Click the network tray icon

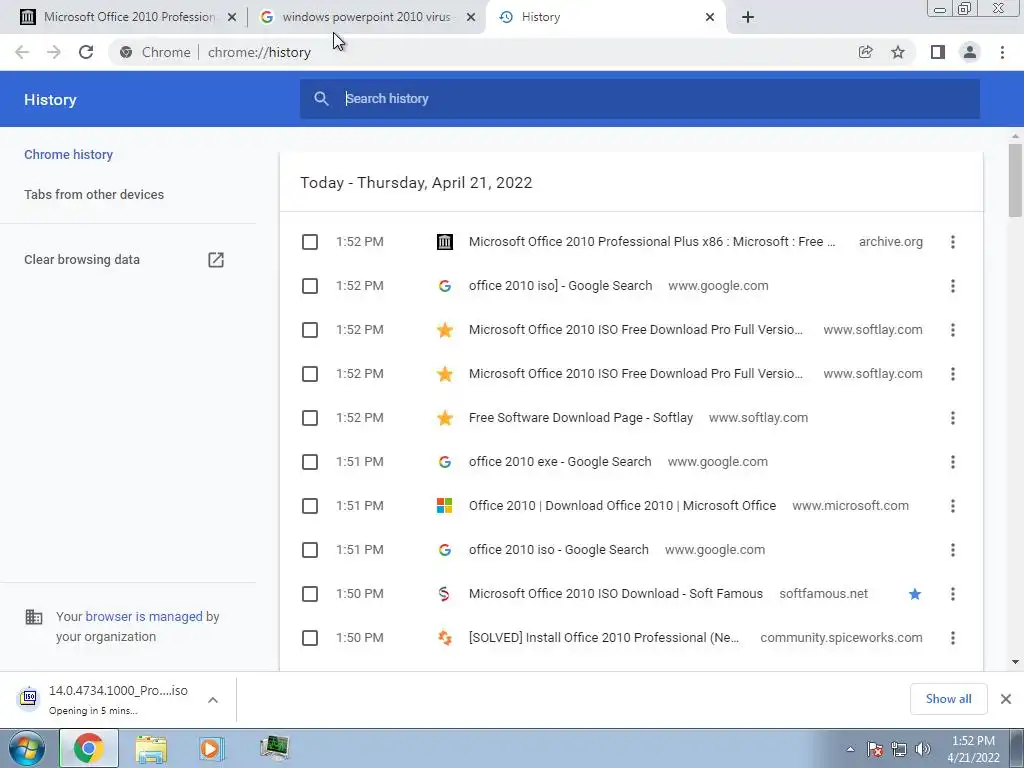(x=899, y=749)
